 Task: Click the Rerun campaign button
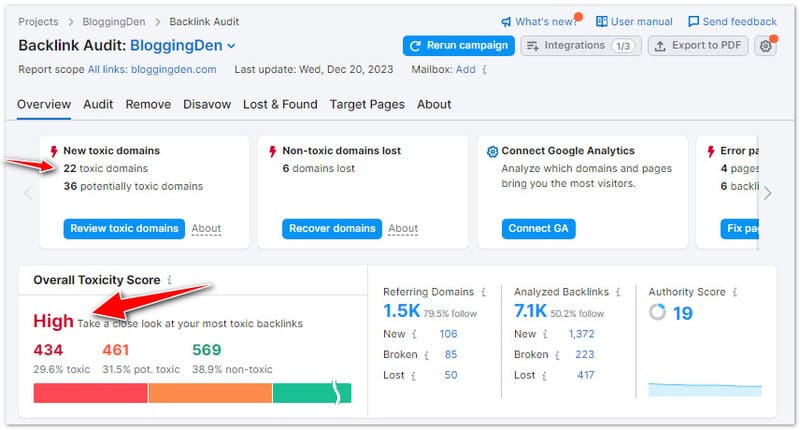(x=459, y=46)
